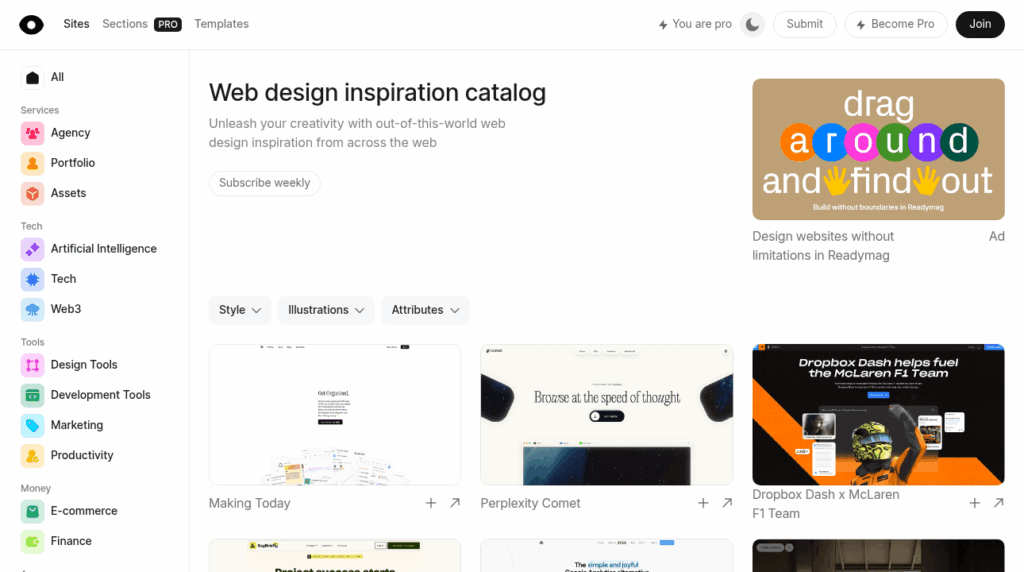Click the Services section label
This screenshot has width=1024, height=572.
[40, 110]
